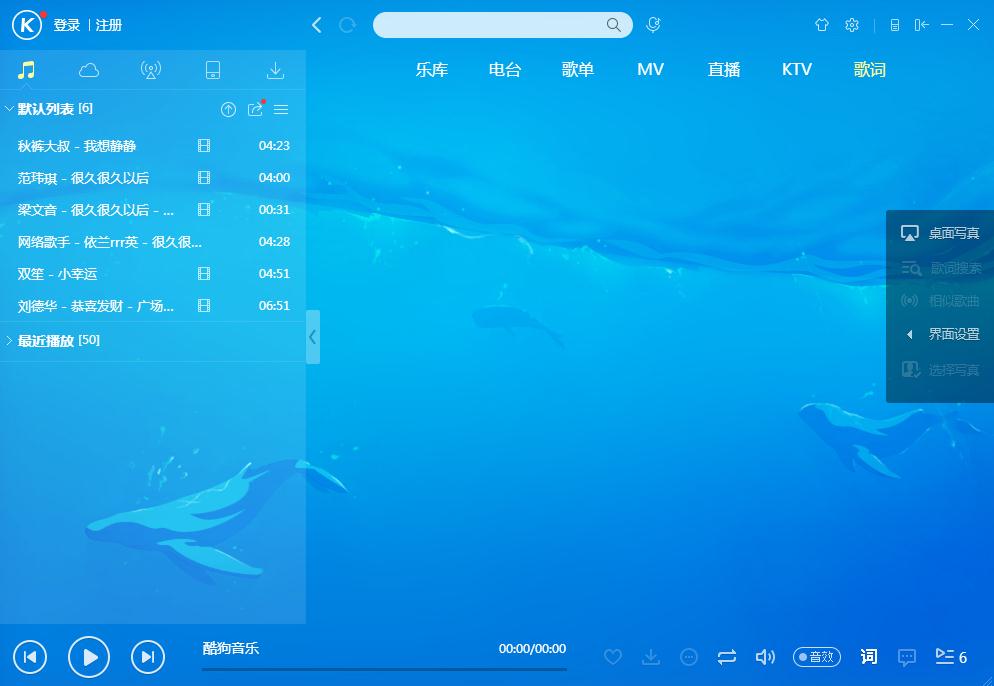Click 选择写真 in side panel
This screenshot has width=994, height=686.
point(940,370)
